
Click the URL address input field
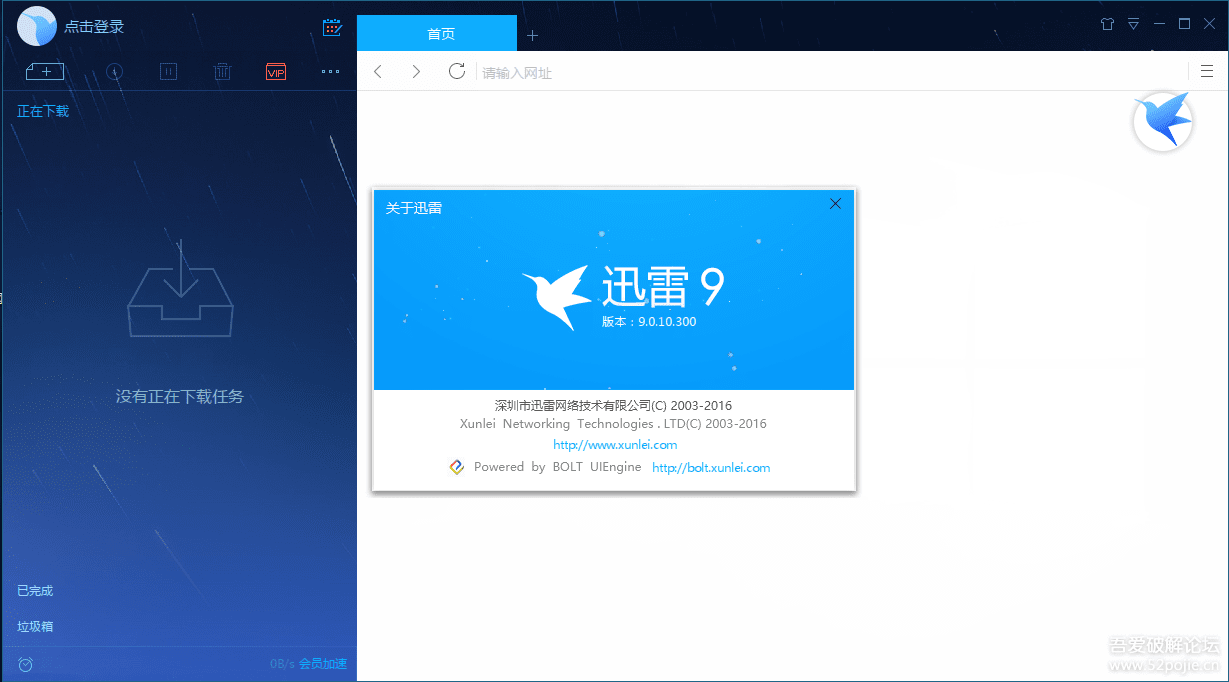700,71
